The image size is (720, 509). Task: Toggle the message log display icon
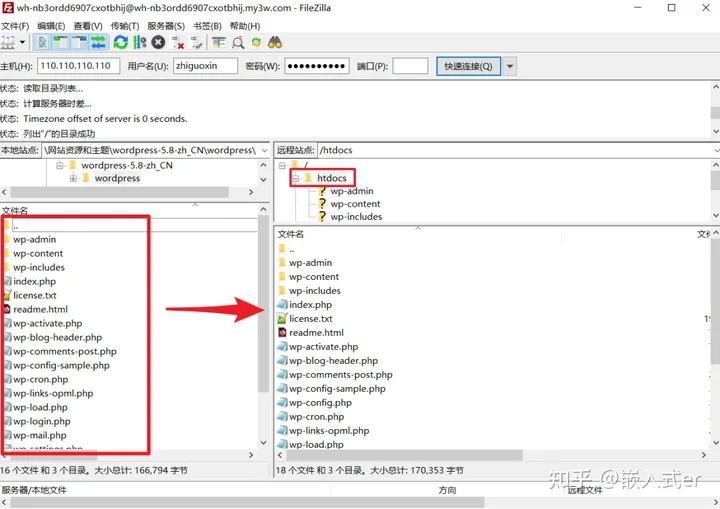coord(43,42)
